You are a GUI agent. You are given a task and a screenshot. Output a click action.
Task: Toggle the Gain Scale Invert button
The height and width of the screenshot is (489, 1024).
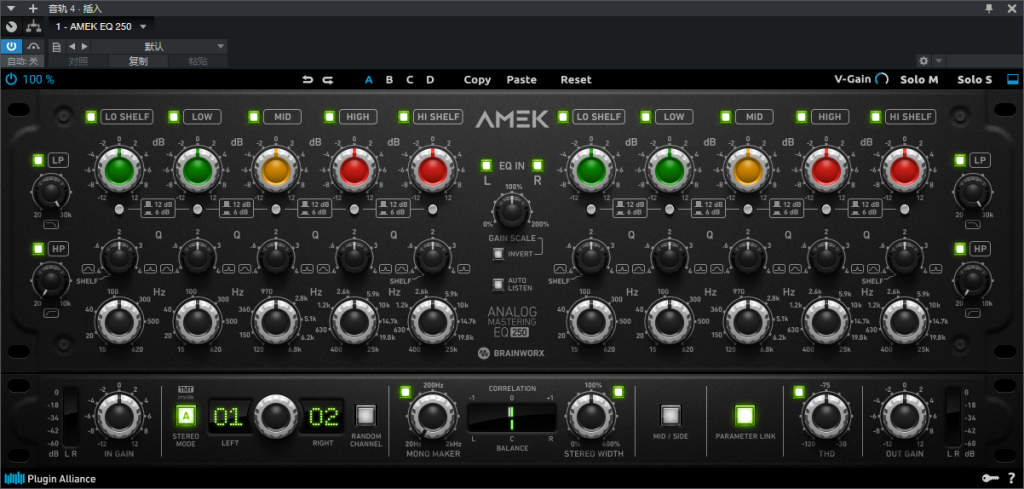tap(498, 254)
